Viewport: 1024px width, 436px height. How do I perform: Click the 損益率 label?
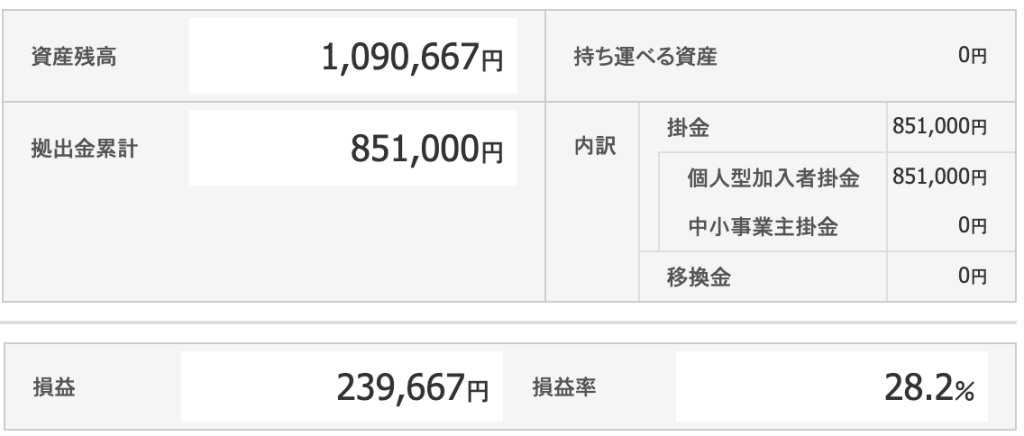tap(564, 387)
